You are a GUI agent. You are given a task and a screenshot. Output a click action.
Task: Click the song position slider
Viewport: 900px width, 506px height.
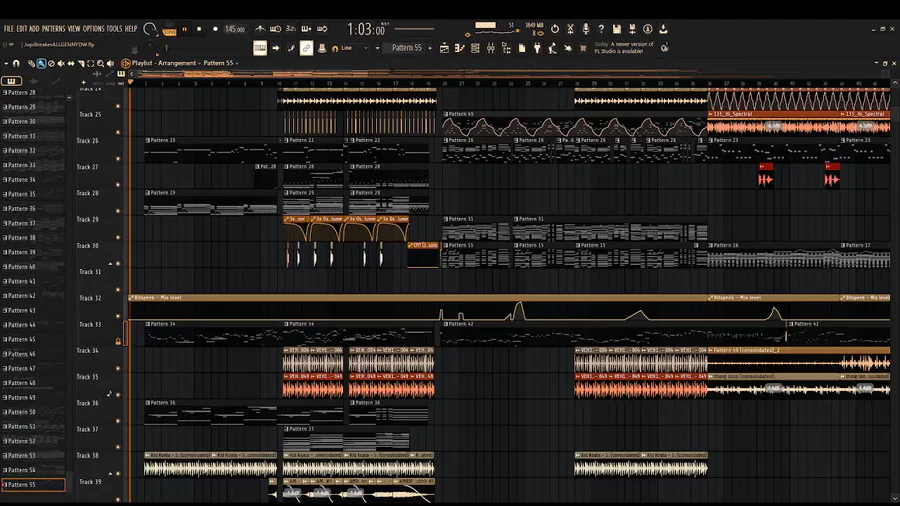(414, 29)
